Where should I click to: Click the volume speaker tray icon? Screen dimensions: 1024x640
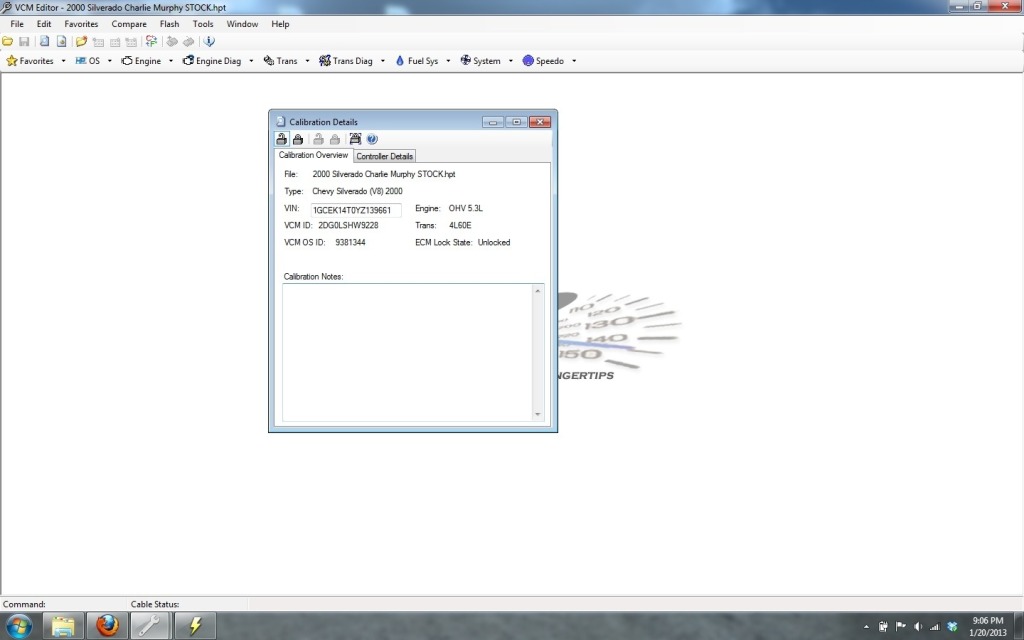(x=918, y=626)
